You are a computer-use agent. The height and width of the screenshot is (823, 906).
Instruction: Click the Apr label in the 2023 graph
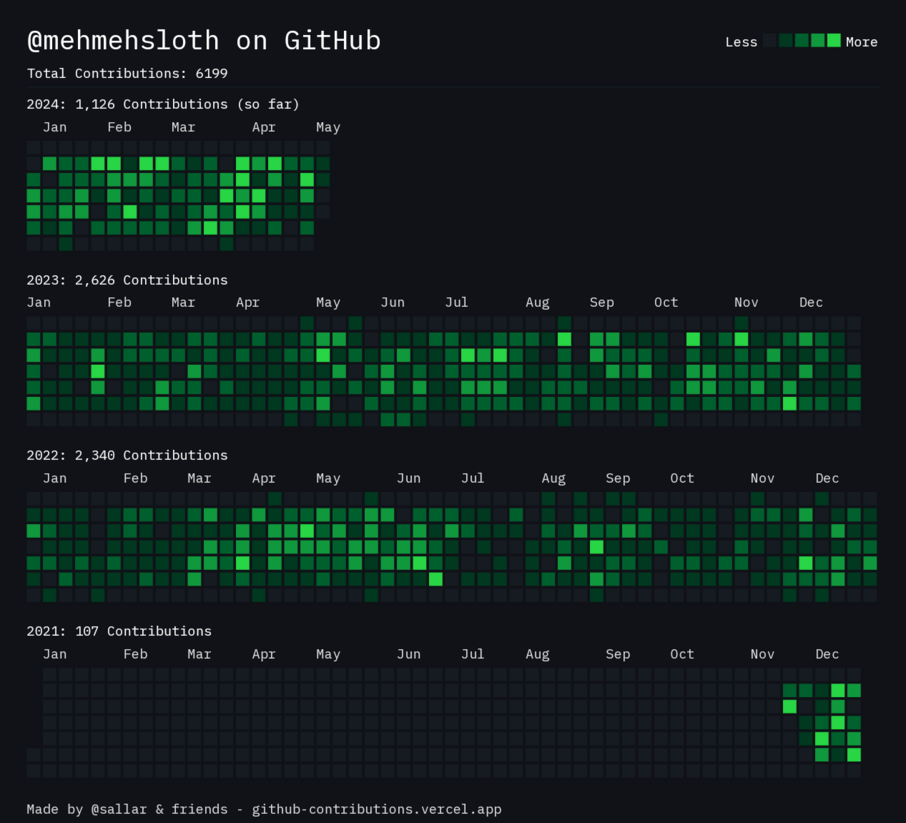(248, 302)
